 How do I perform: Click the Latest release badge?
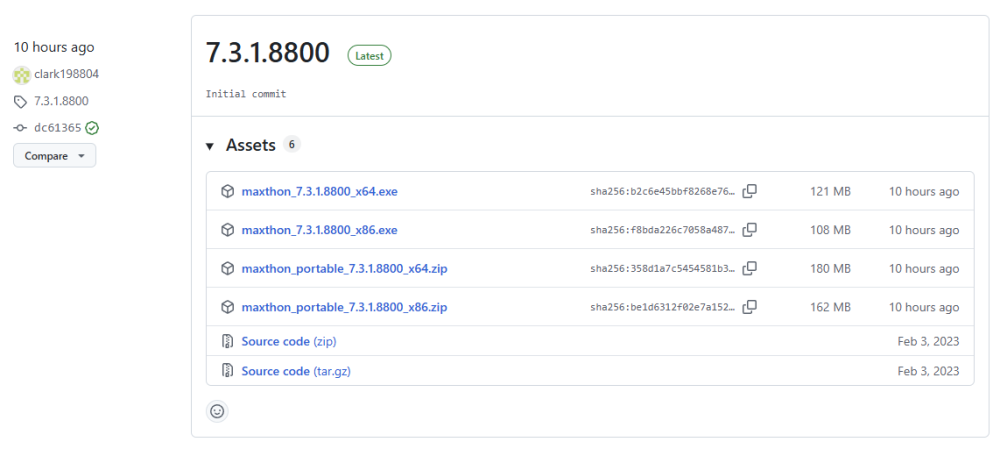pyautogui.click(x=369, y=56)
